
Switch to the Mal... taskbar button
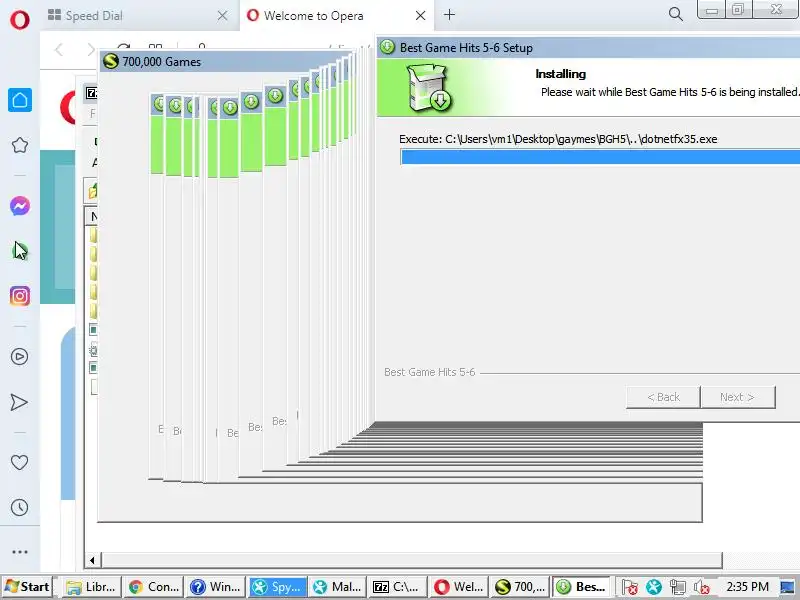tap(337, 587)
